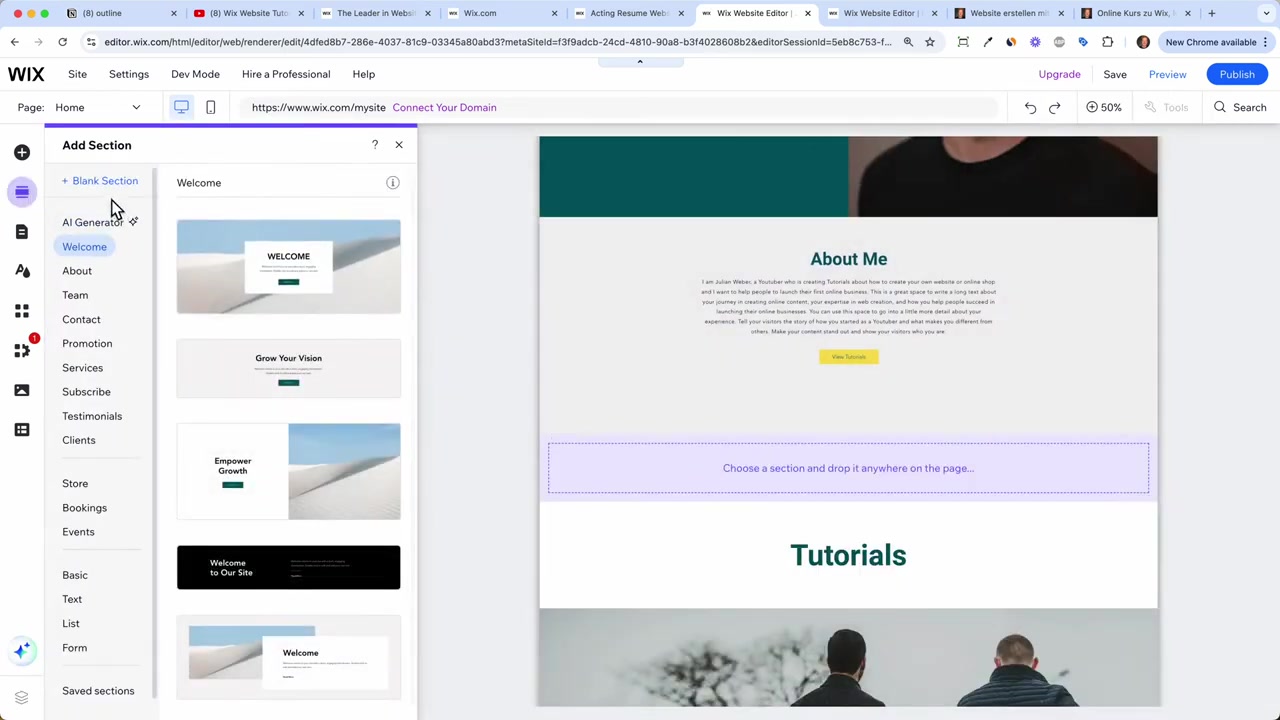Select the Store section category
Screen dimensions: 1280x720
[x=75, y=484]
